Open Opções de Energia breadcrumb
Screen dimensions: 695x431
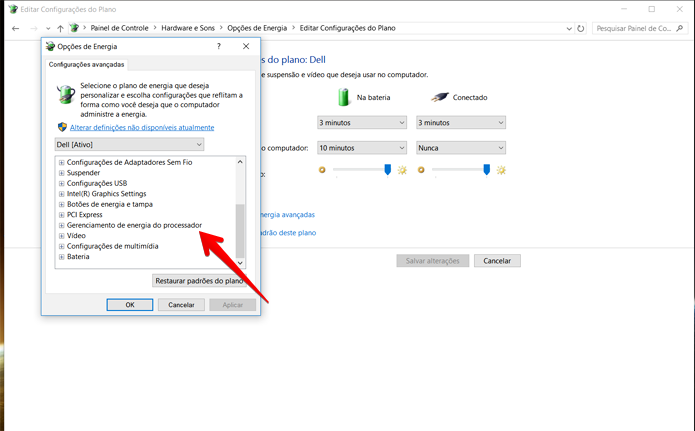(257, 28)
